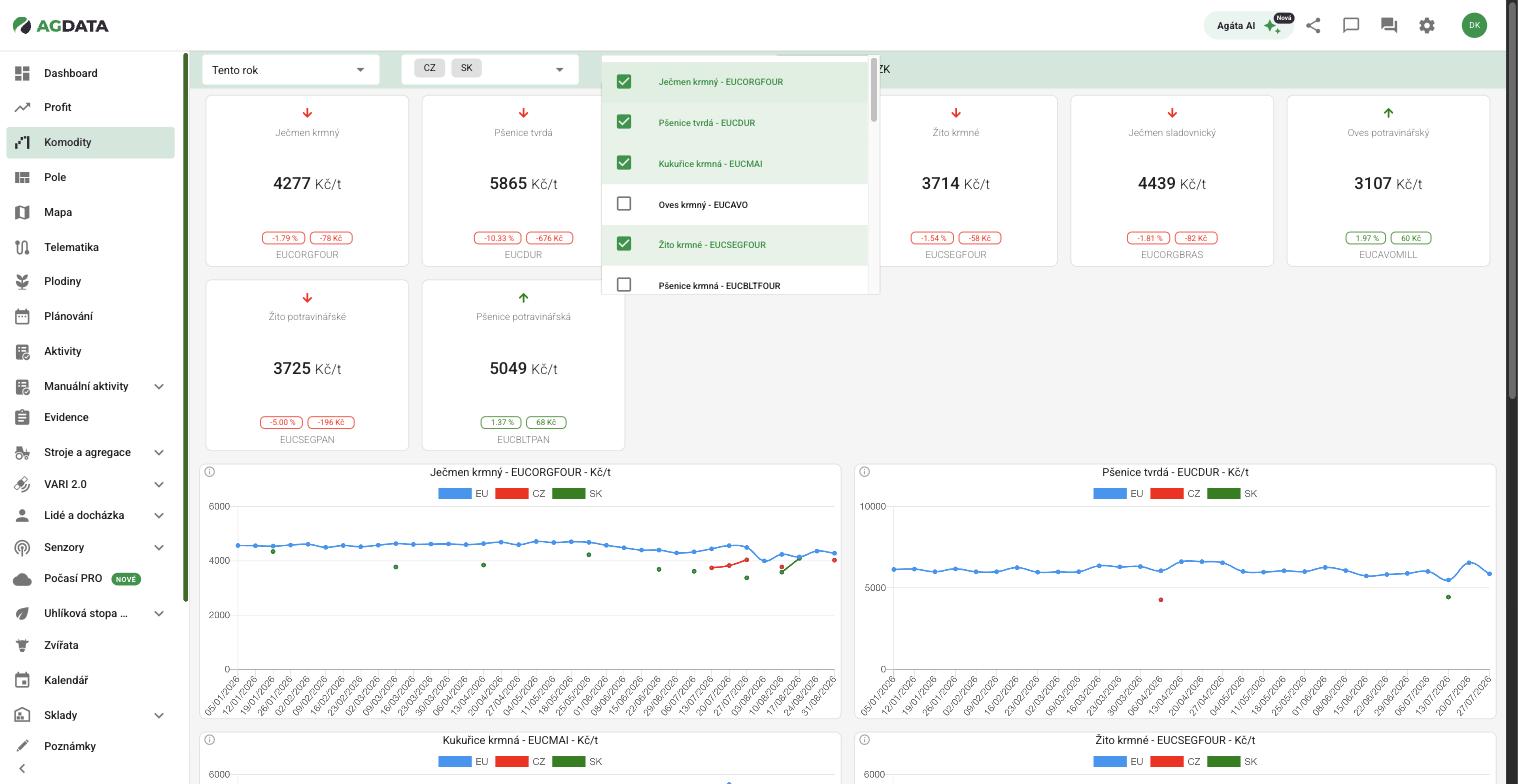Check the Oves krmný - EUCAVO checkbox
1518x784 pixels.
624,204
